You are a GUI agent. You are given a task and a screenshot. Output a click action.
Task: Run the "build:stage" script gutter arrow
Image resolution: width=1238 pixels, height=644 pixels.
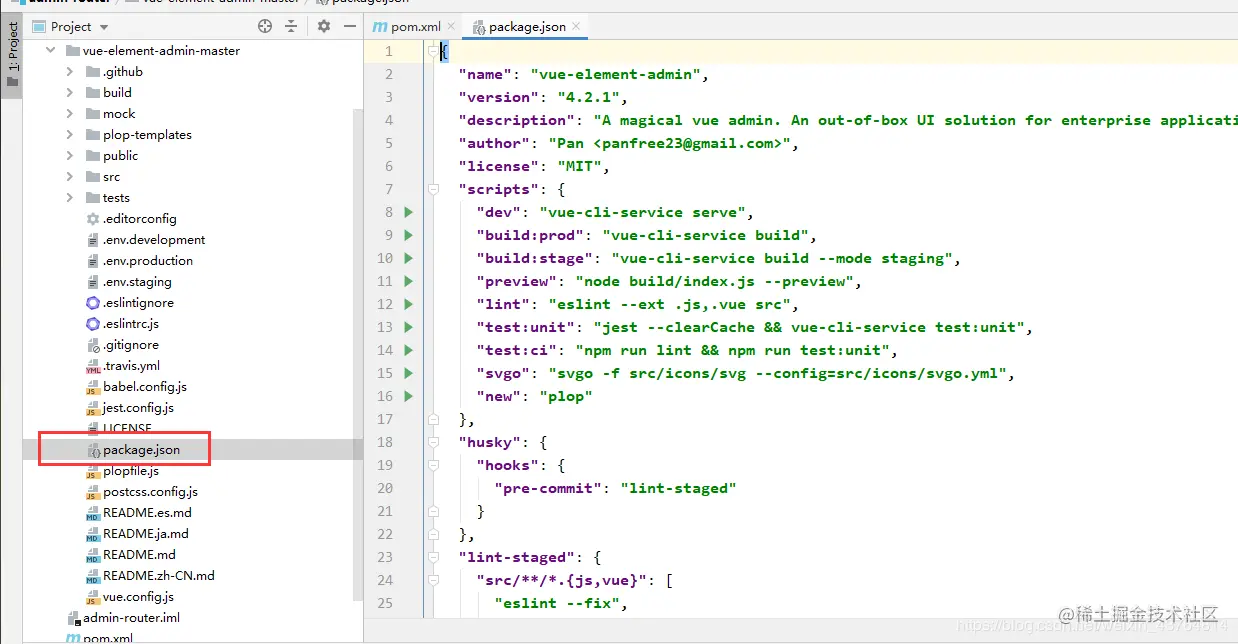(408, 258)
